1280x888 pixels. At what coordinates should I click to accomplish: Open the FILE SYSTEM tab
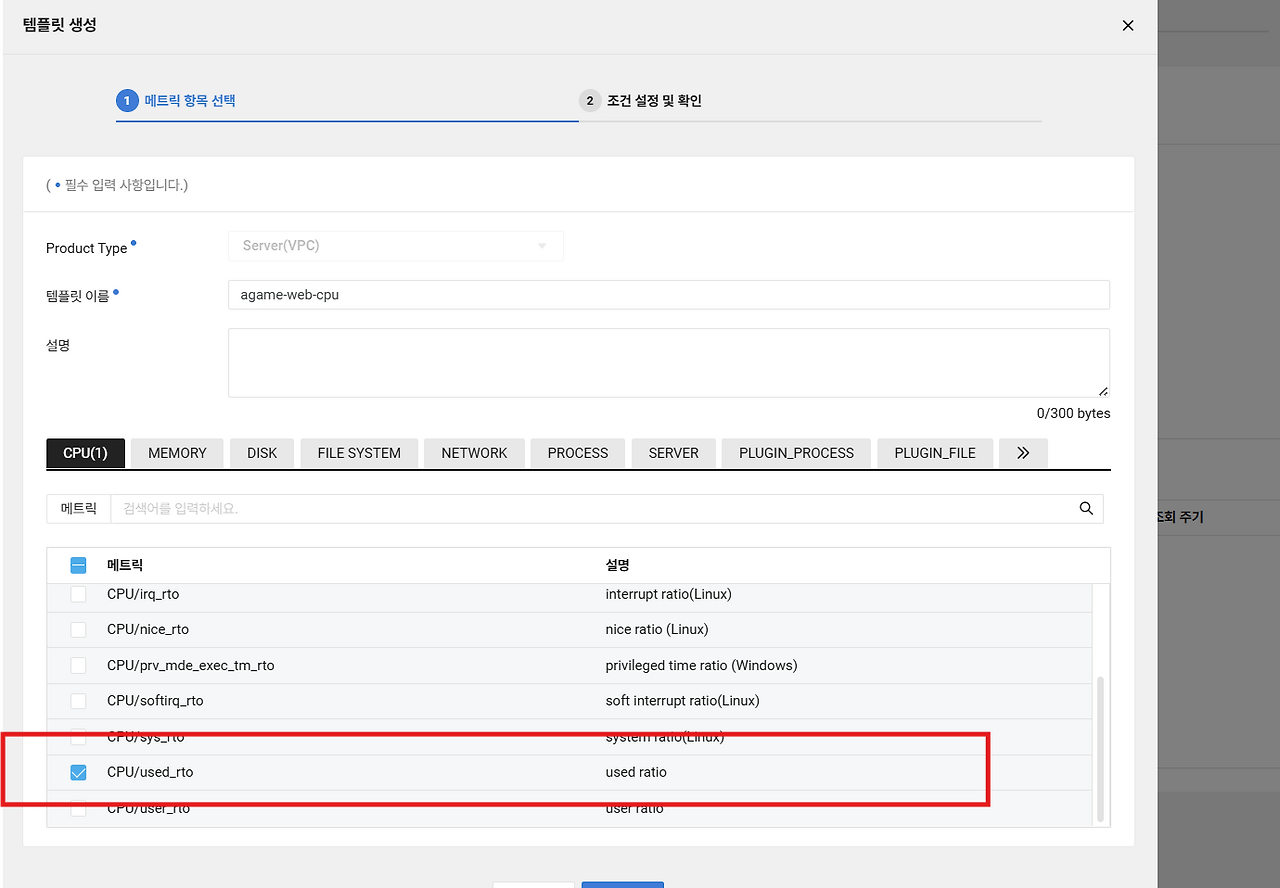coord(359,453)
